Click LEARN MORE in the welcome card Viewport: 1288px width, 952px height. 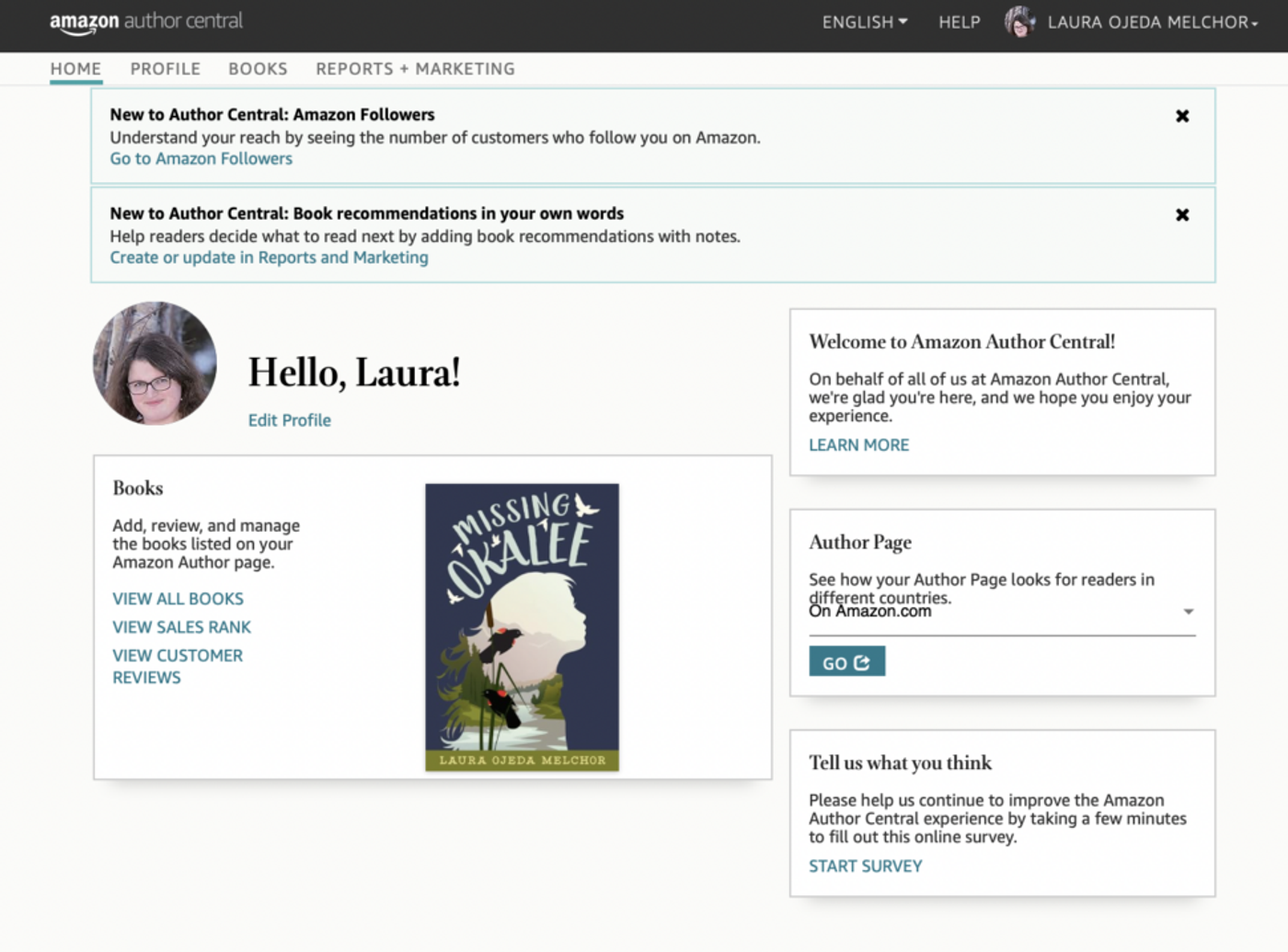(858, 445)
